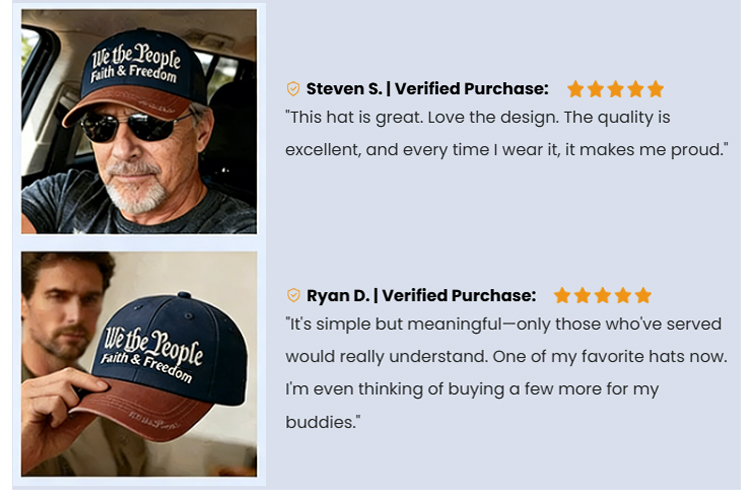Click the verified shield icon beside Steven S.
This screenshot has width=750, height=500.
click(x=293, y=89)
